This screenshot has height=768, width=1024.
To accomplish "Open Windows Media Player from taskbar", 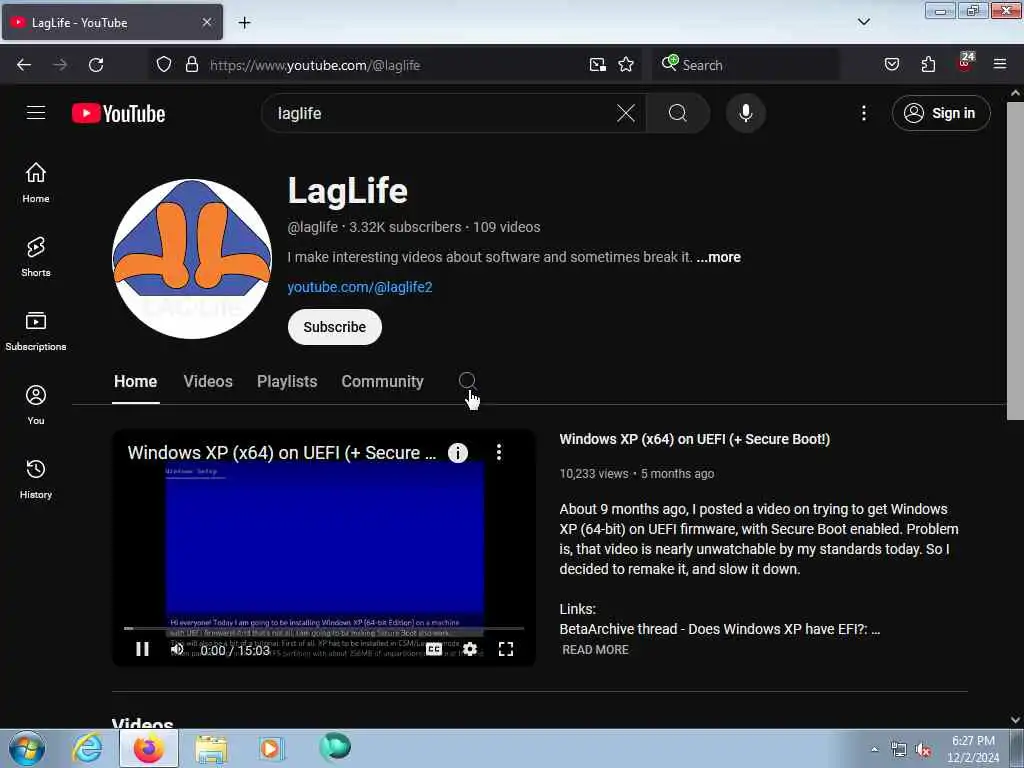I will tap(271, 748).
